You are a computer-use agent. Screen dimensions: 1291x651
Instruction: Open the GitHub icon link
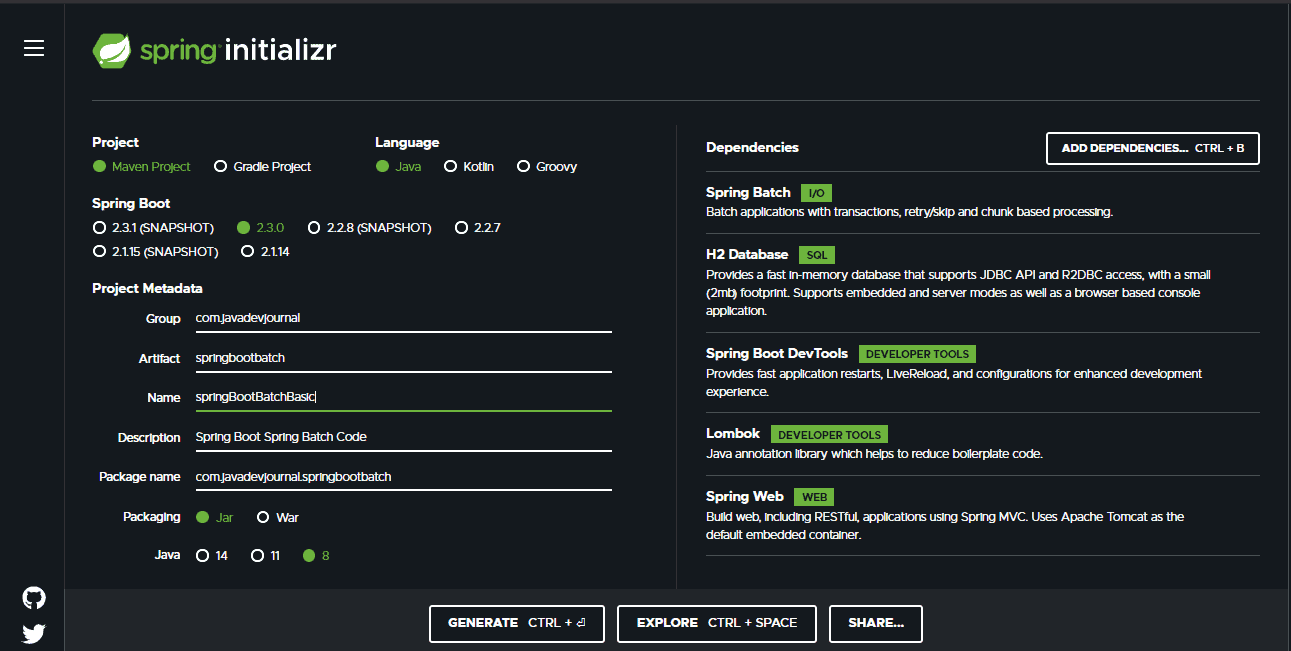click(x=34, y=598)
